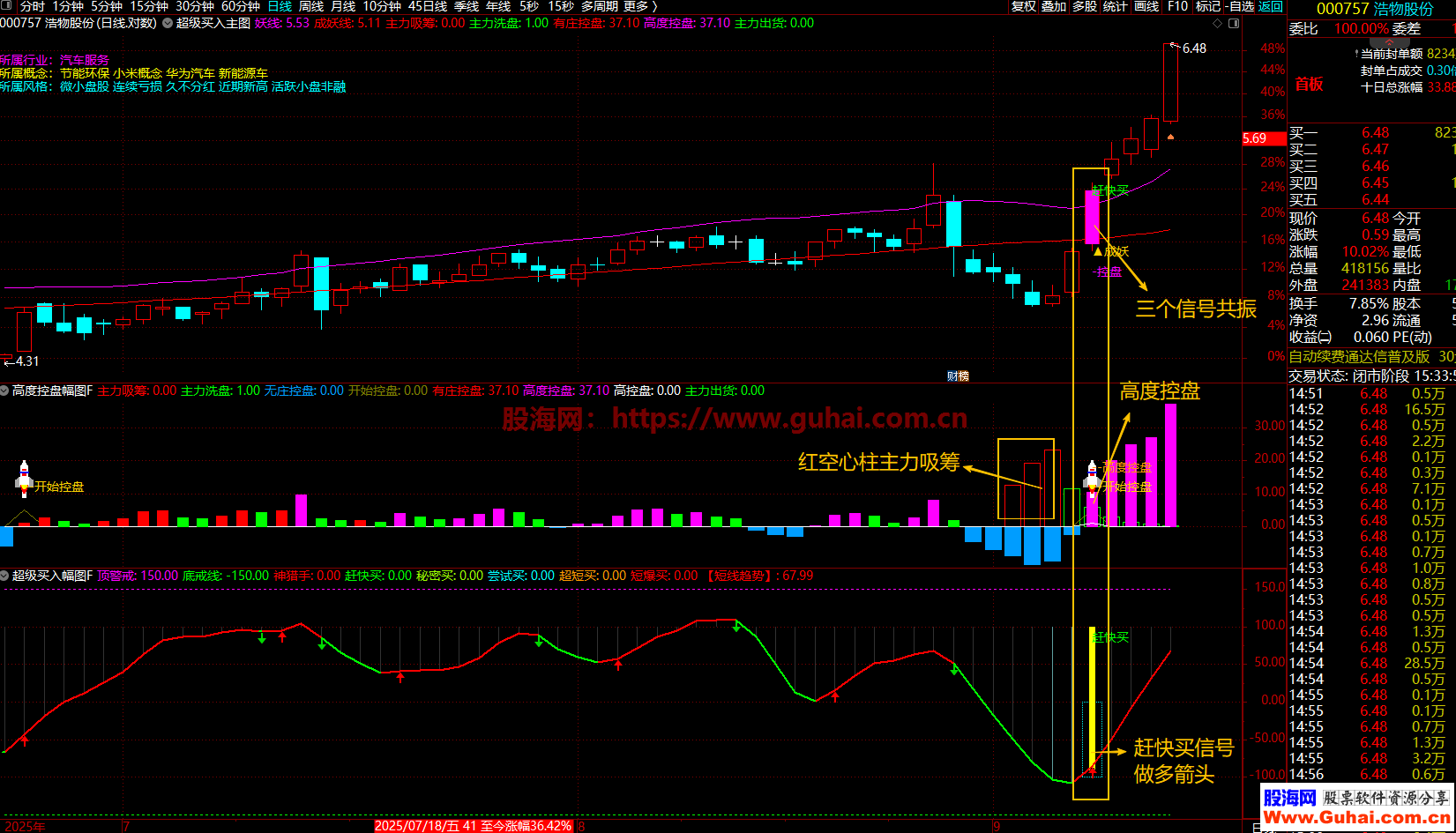The width and height of the screenshot is (1456, 833).
Task: Click the 涨幅 10.02% value
Action: point(1365,251)
